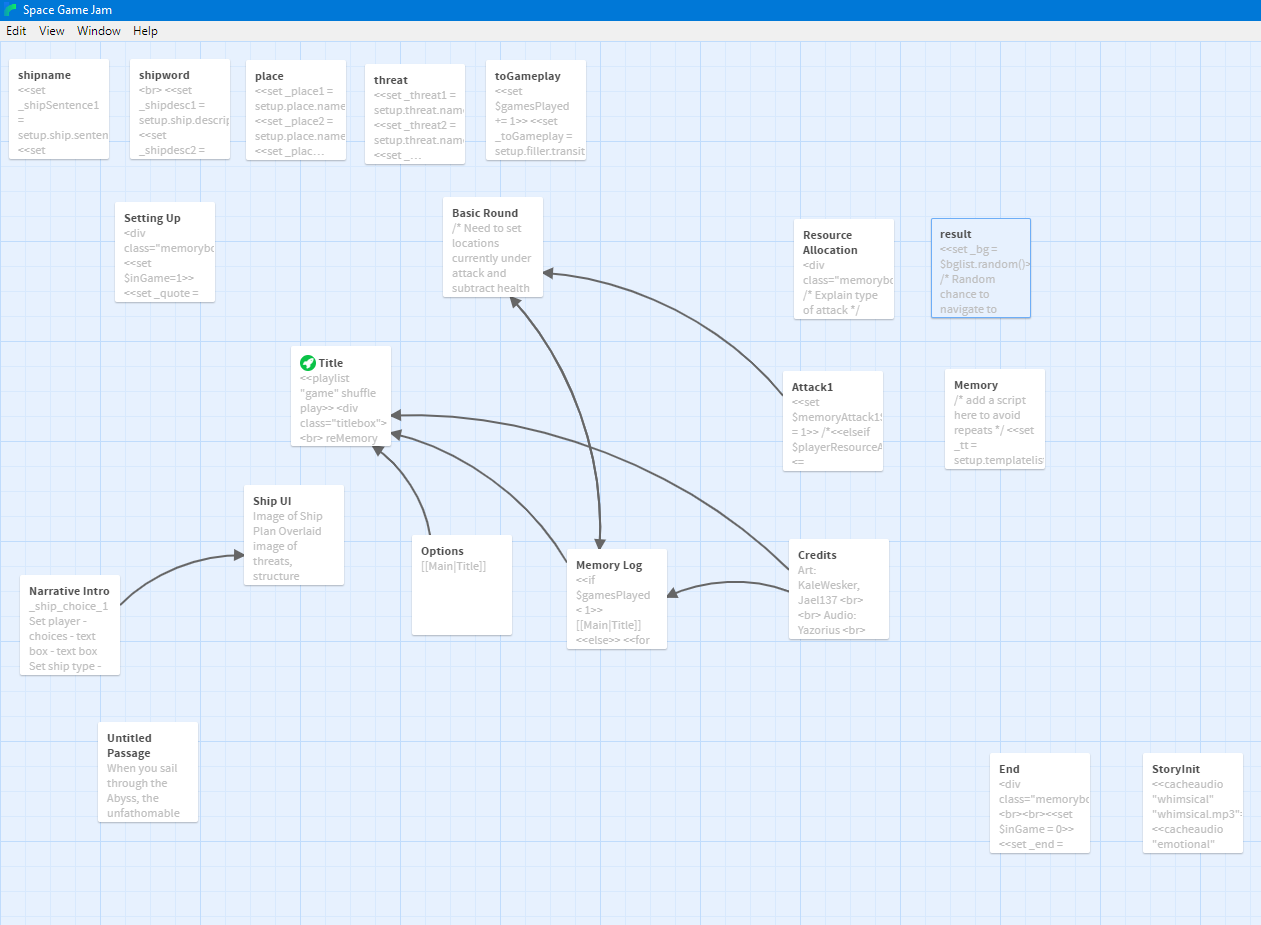Open the Edit menu

[x=16, y=31]
